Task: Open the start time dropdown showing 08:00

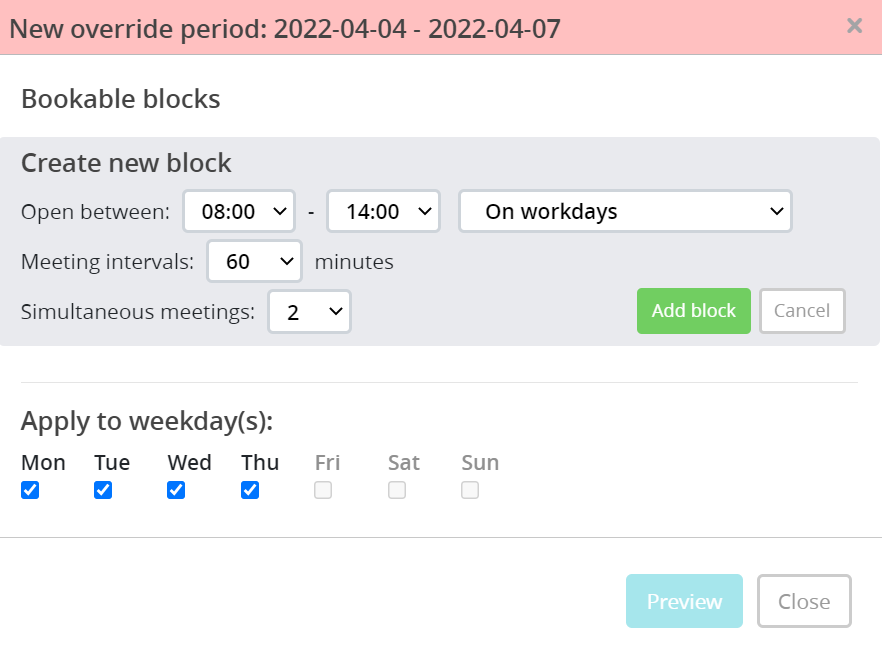Action: point(239,211)
